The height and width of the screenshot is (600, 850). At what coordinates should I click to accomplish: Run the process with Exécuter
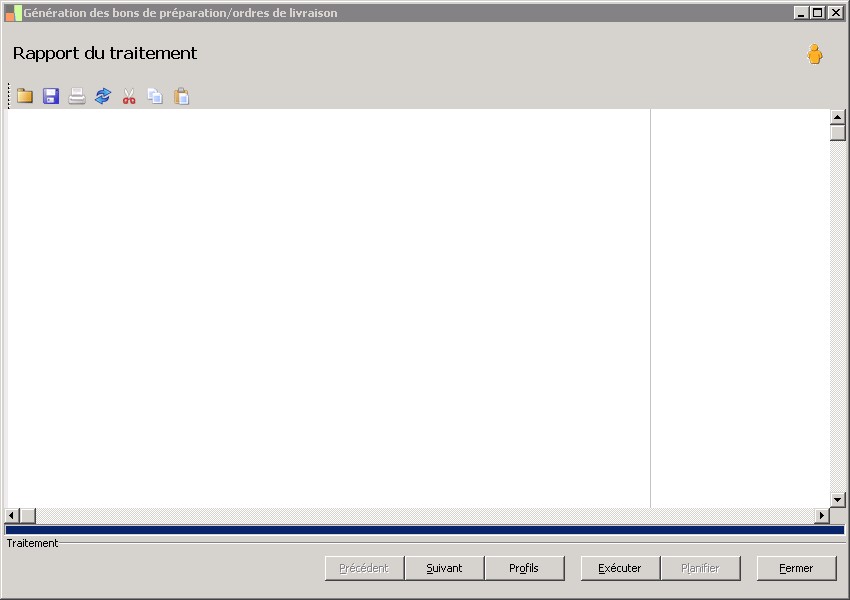tap(620, 568)
